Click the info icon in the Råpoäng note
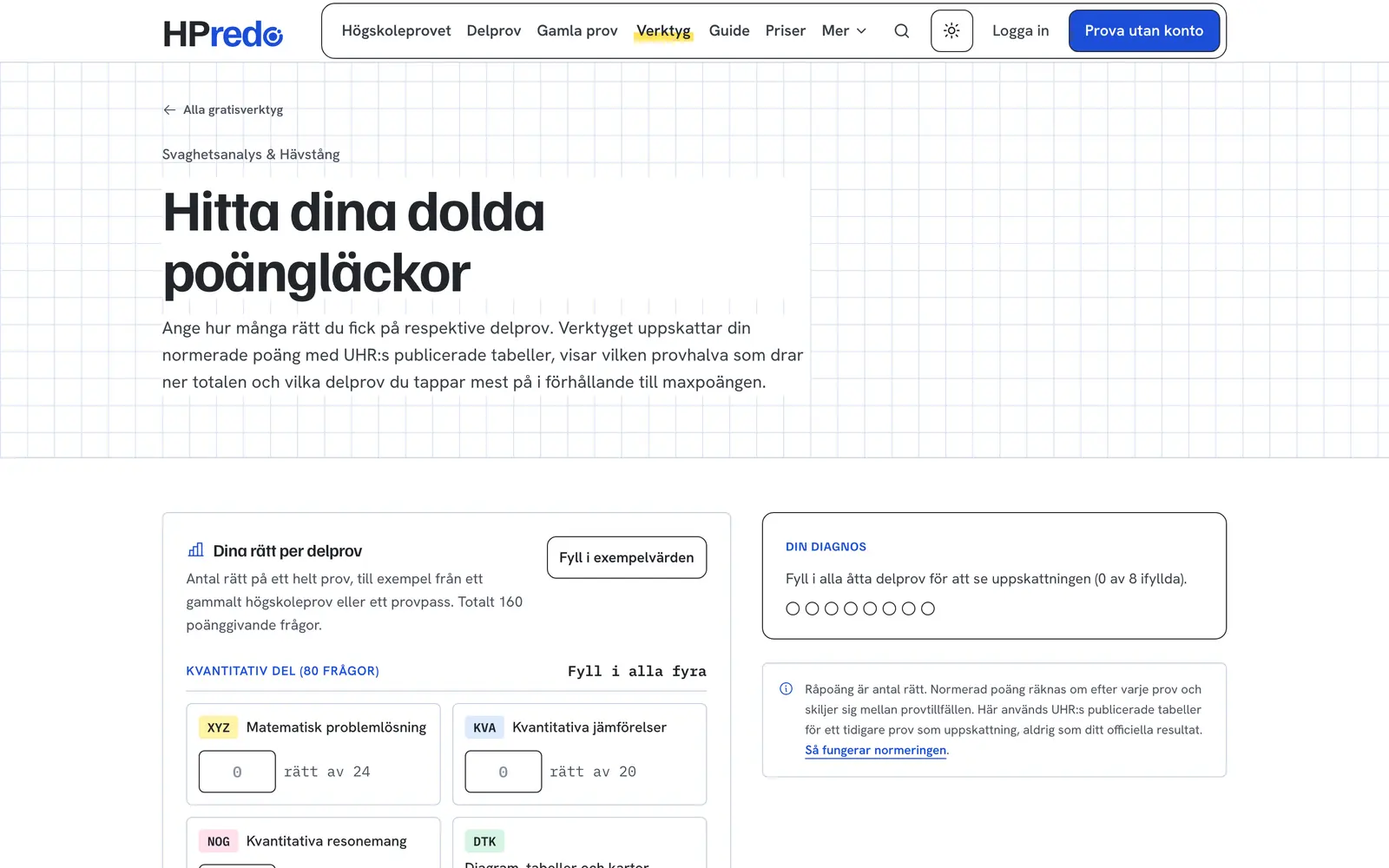 pos(787,689)
